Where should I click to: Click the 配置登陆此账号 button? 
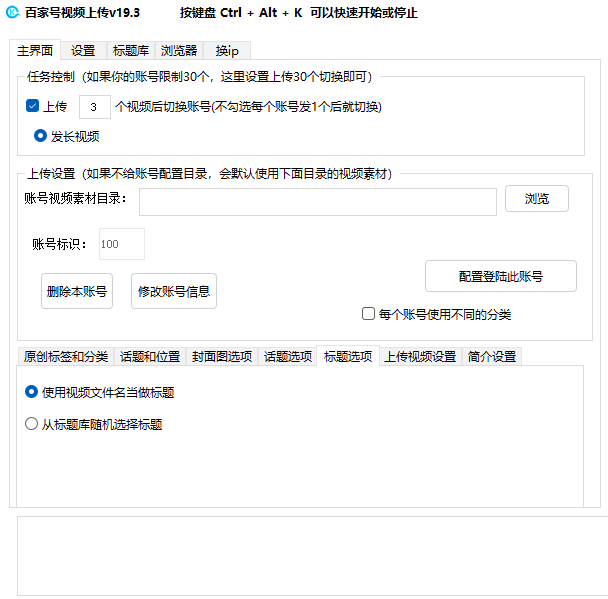(x=501, y=276)
